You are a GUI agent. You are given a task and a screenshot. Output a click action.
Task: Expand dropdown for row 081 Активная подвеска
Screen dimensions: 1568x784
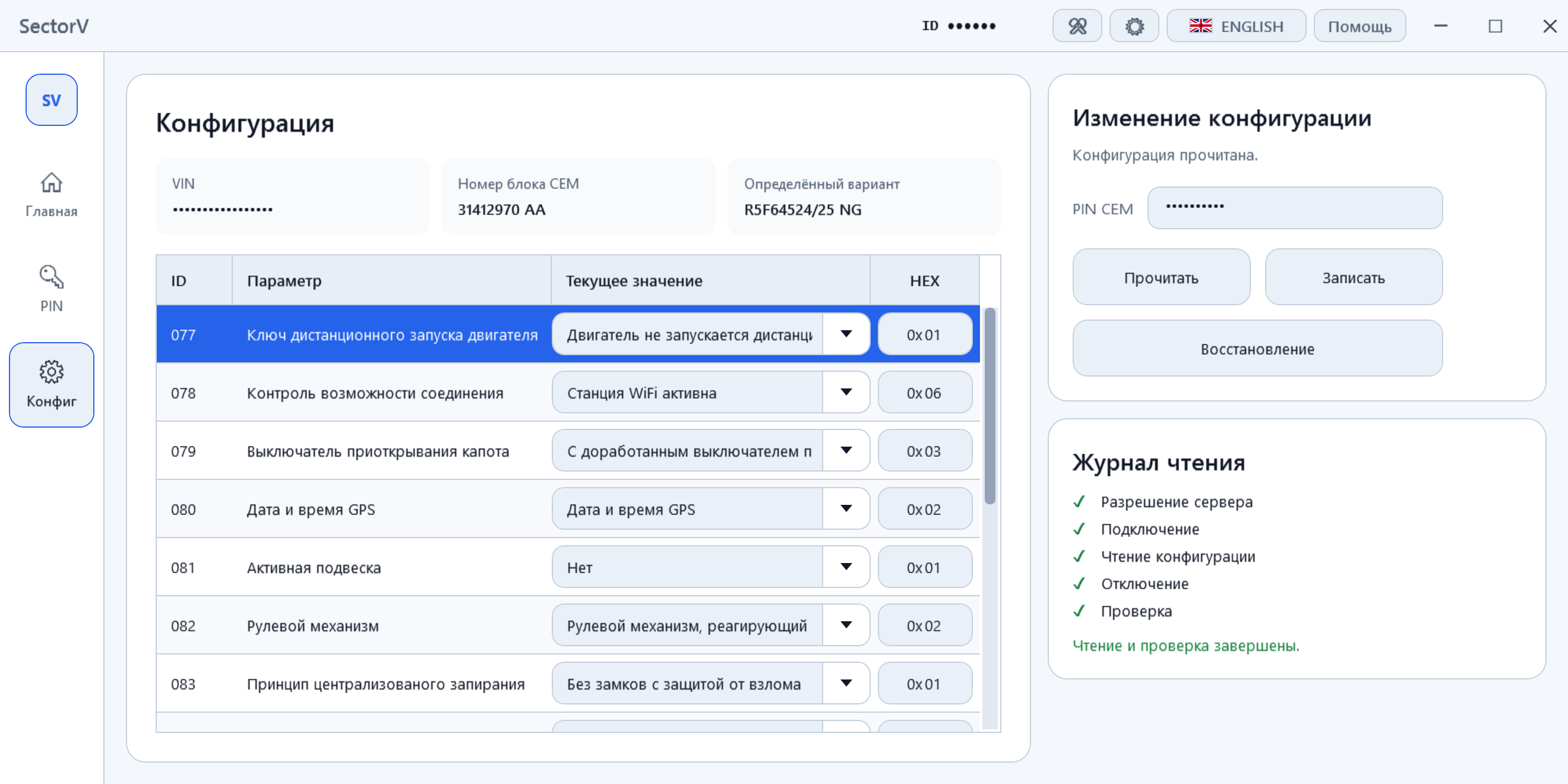[x=846, y=567]
